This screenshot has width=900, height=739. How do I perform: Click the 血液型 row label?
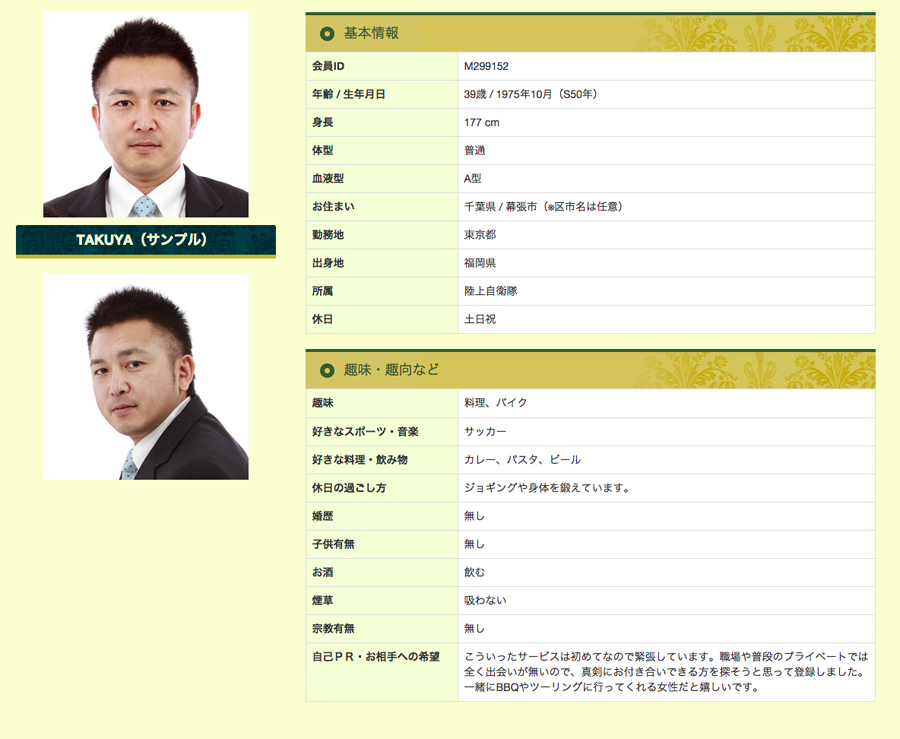[328, 179]
